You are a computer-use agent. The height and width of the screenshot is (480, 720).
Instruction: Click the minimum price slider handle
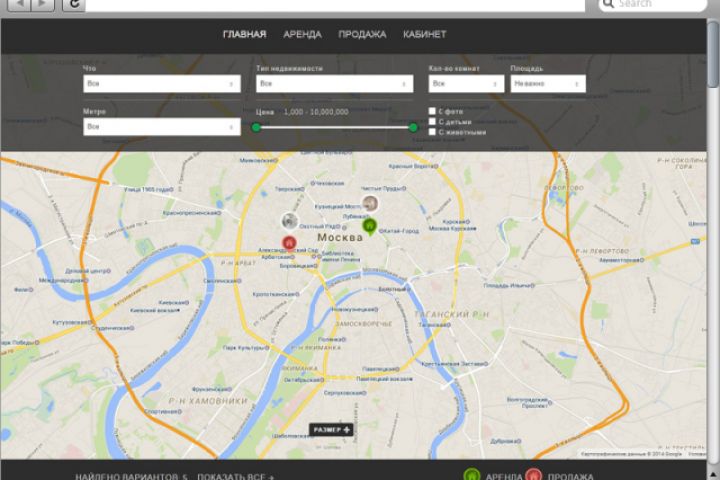(257, 128)
